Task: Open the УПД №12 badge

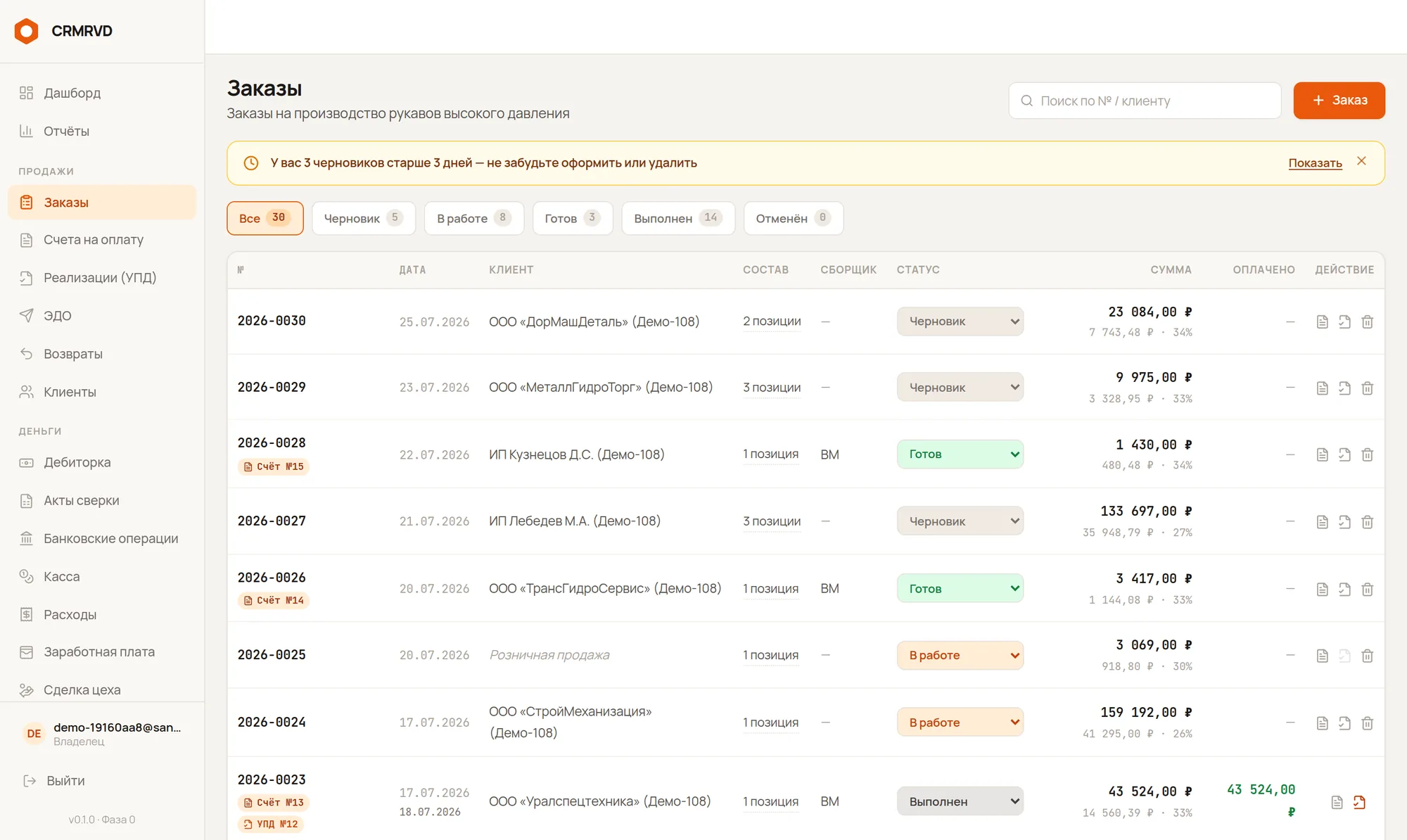Action: [271, 824]
